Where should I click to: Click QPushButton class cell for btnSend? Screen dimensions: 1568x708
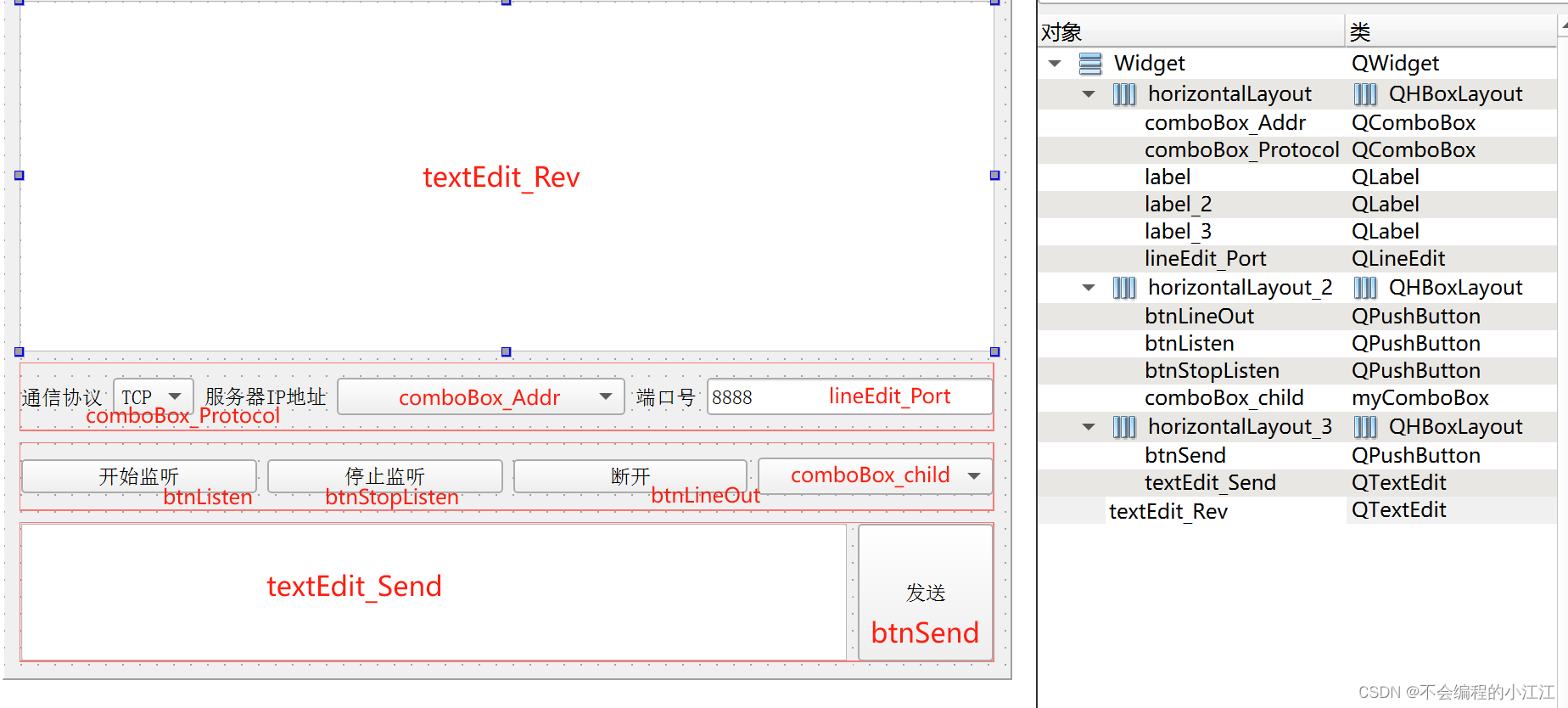[1416, 456]
